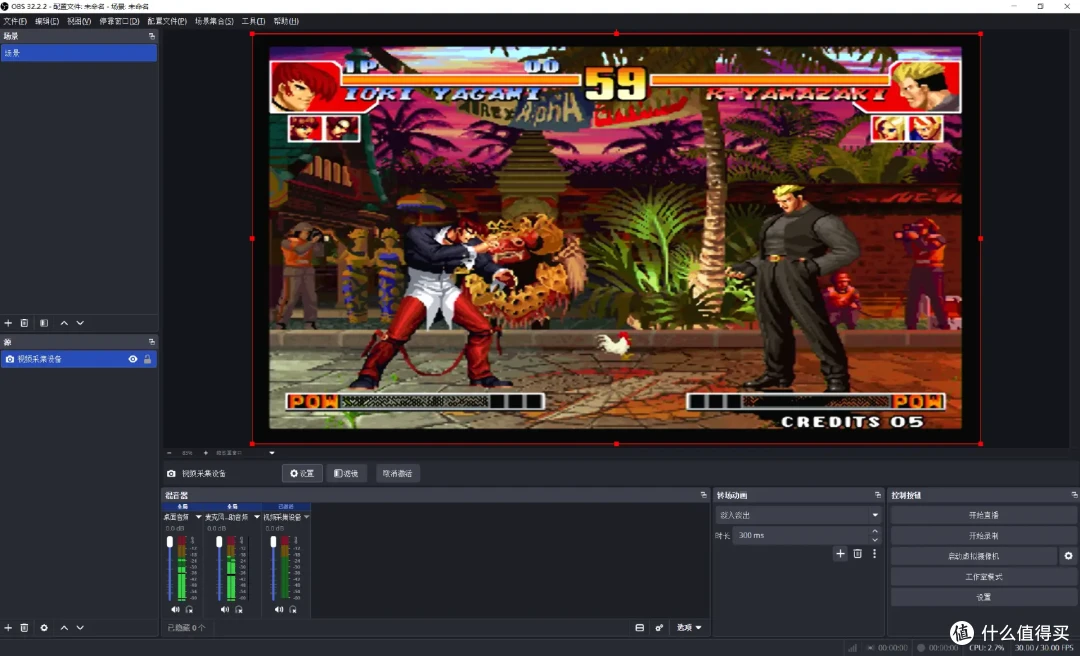Move the source up in Sources list
The height and width of the screenshot is (656, 1080).
pos(64,628)
